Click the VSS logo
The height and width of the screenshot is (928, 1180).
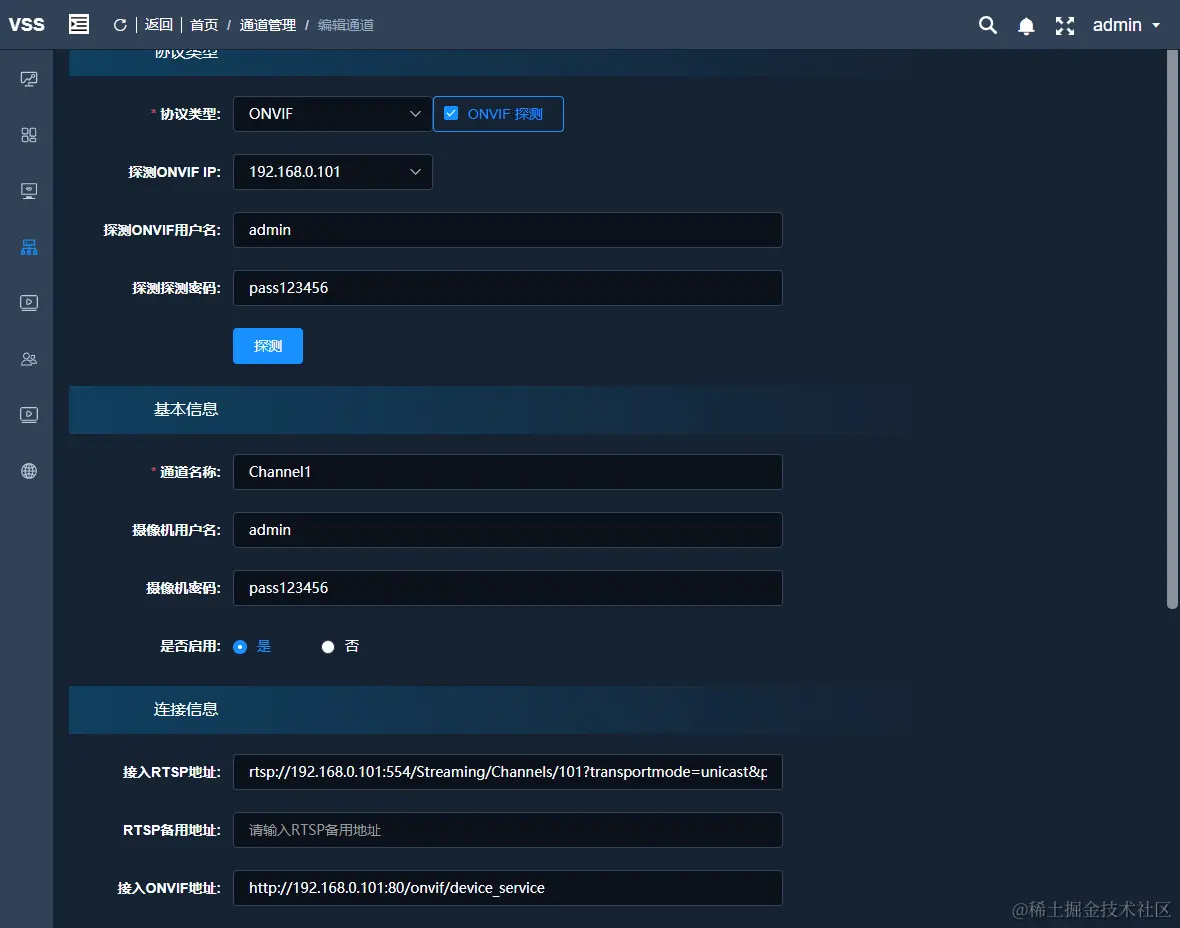click(x=26, y=25)
